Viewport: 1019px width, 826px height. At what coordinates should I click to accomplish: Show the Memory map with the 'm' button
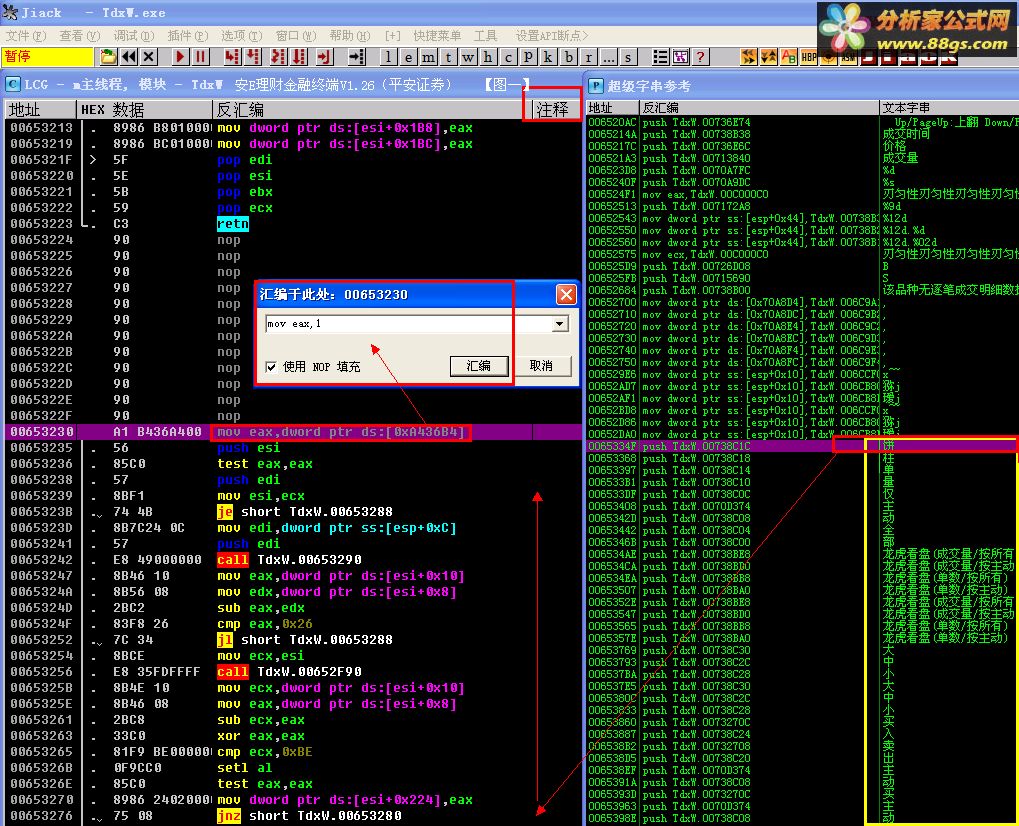428,57
